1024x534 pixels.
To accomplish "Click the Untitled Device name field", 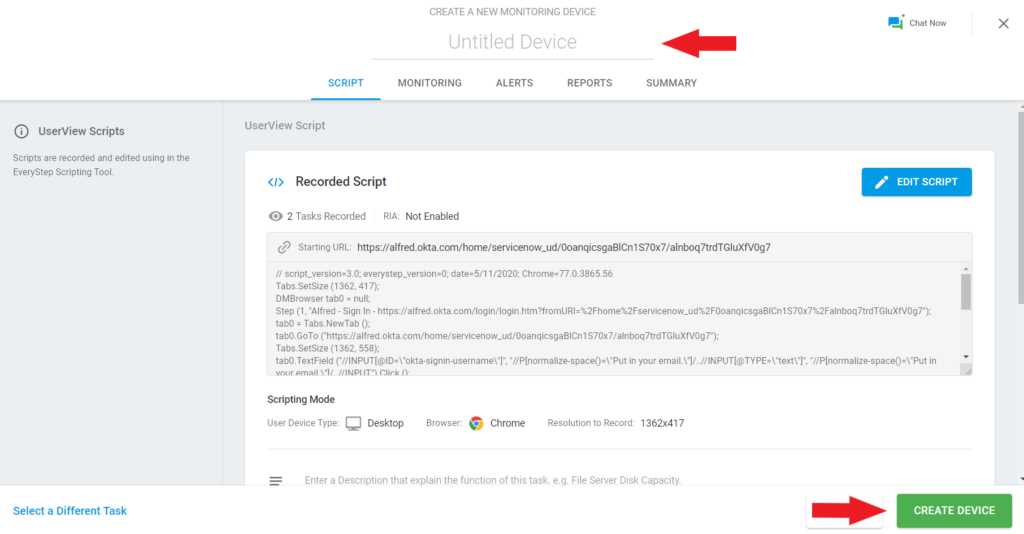I will tap(512, 42).
